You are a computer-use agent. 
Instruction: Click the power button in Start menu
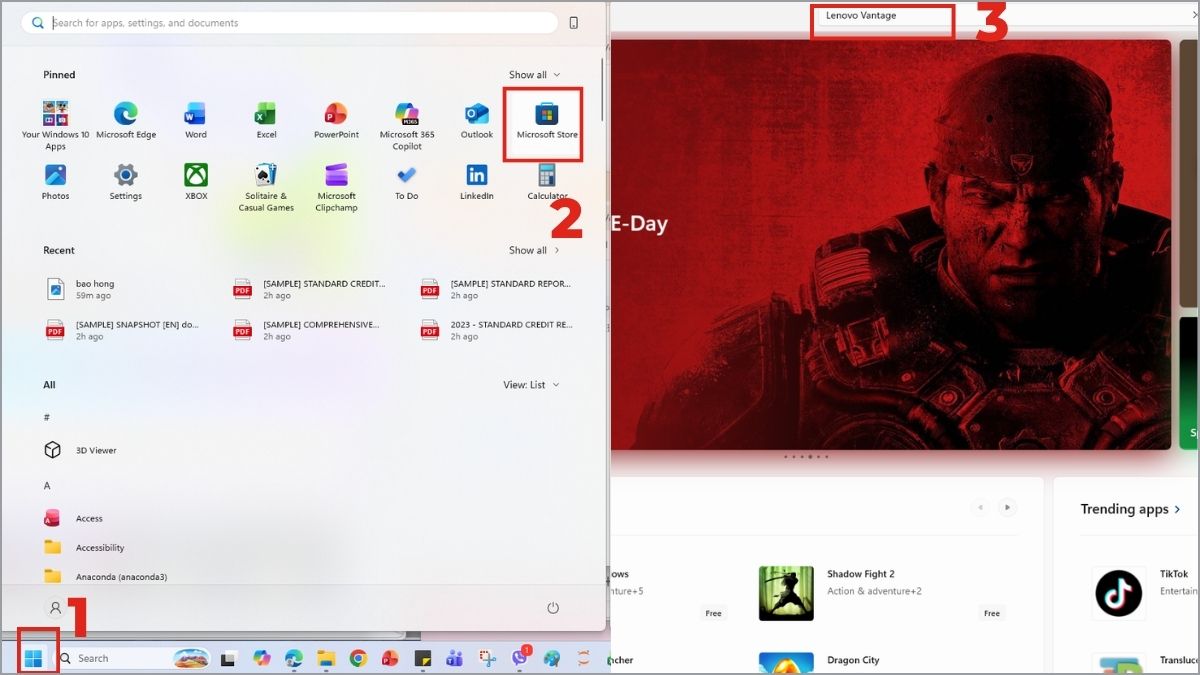552,608
